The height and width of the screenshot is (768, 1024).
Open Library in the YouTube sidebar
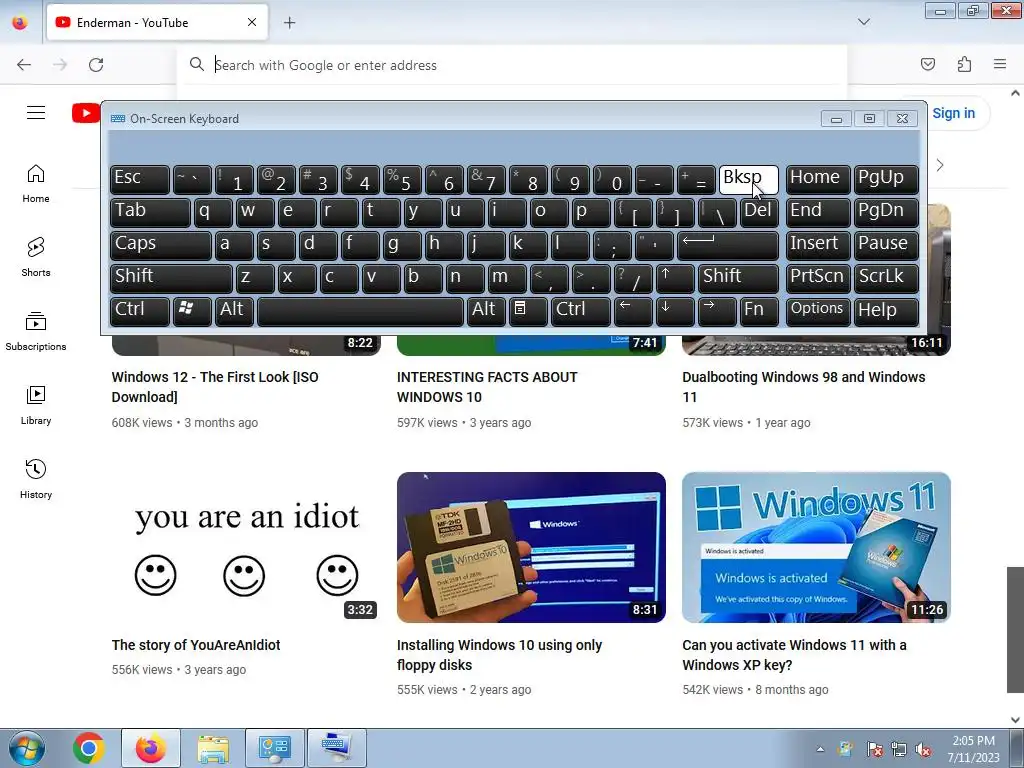[x=36, y=406]
